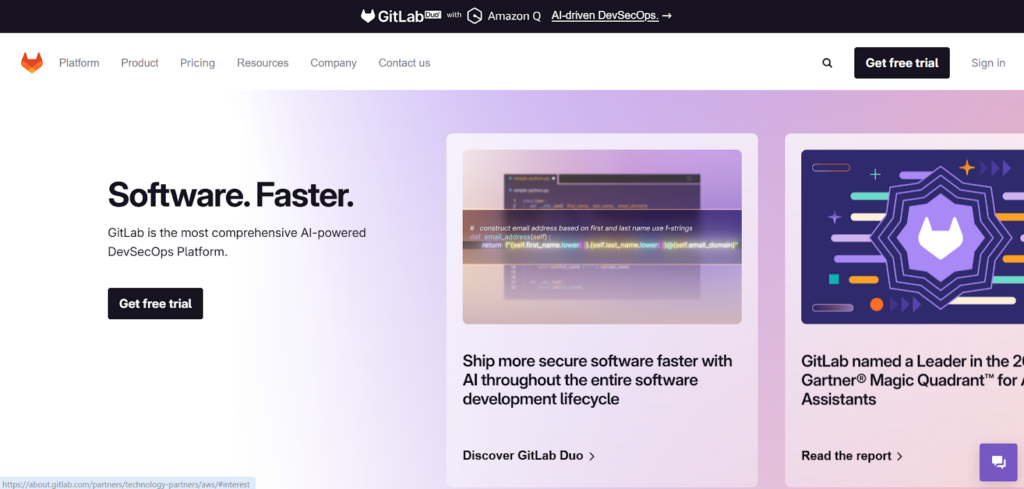Click the Amazon Q text in banner
Image resolution: width=1024 pixels, height=489 pixels.
click(514, 16)
